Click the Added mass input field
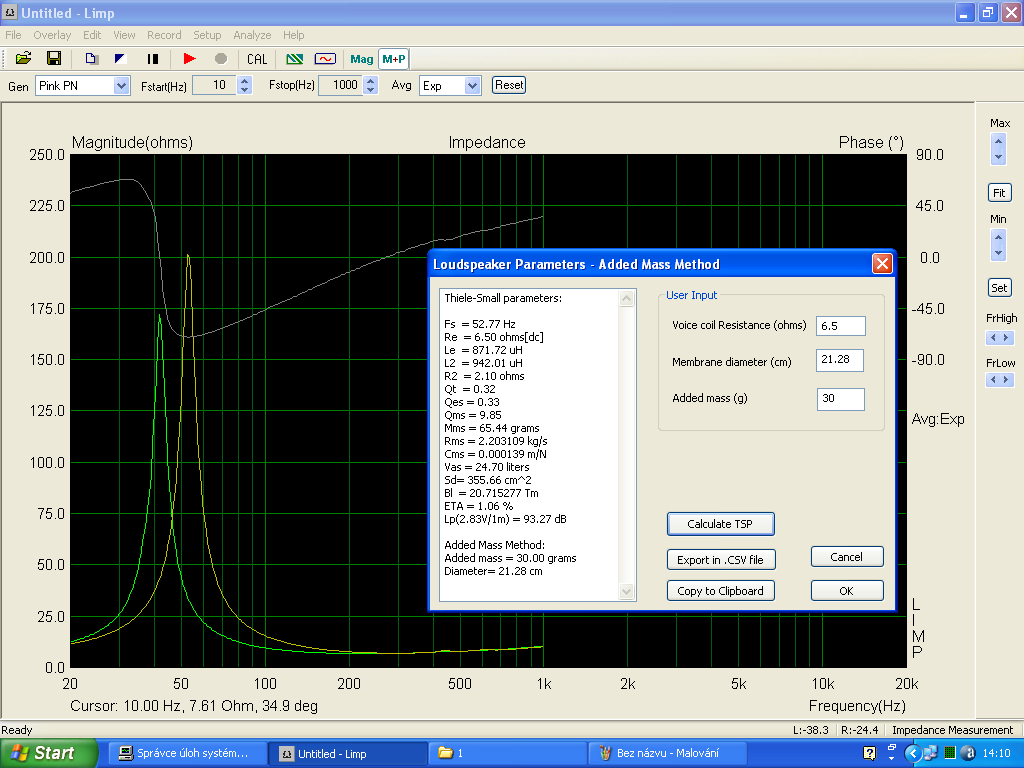 coord(841,399)
